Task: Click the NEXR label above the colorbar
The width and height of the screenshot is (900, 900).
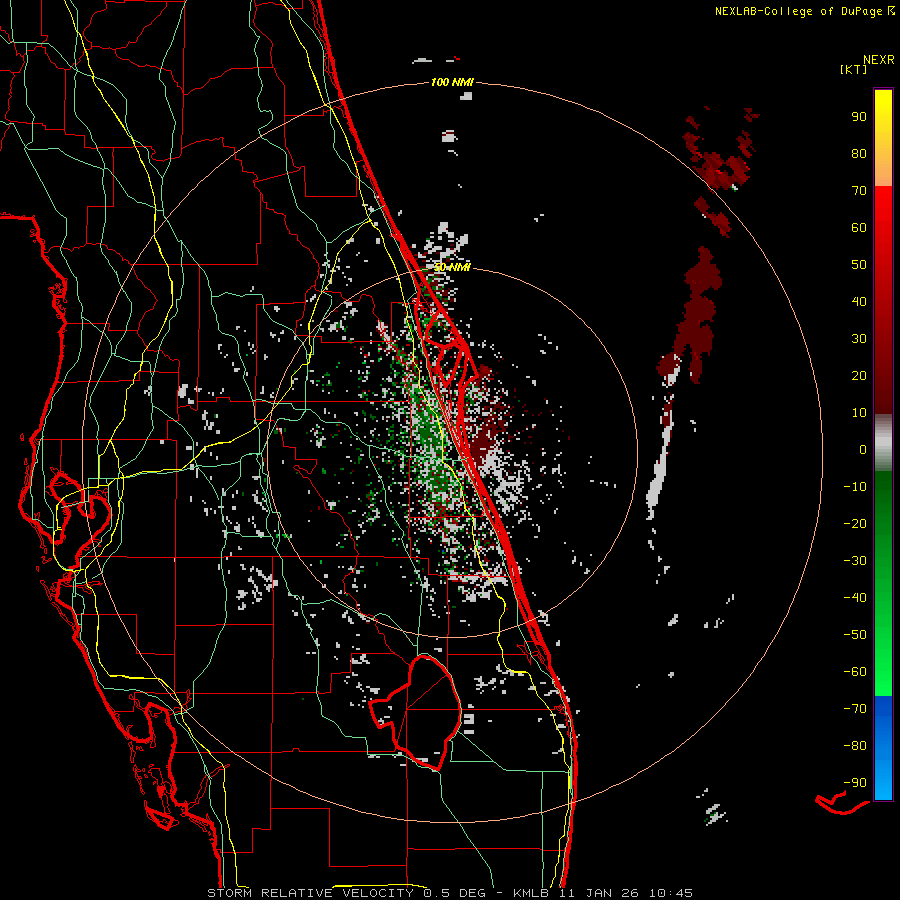Action: 879,59
